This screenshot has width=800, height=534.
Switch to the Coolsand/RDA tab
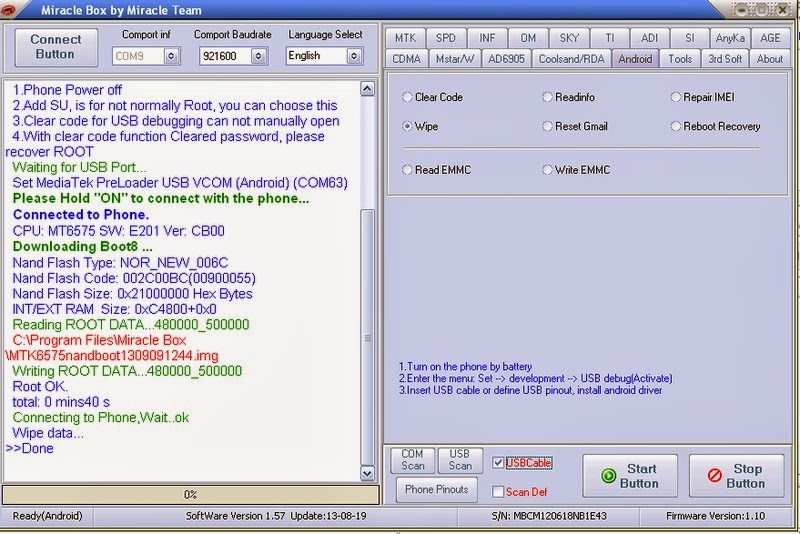[571, 59]
